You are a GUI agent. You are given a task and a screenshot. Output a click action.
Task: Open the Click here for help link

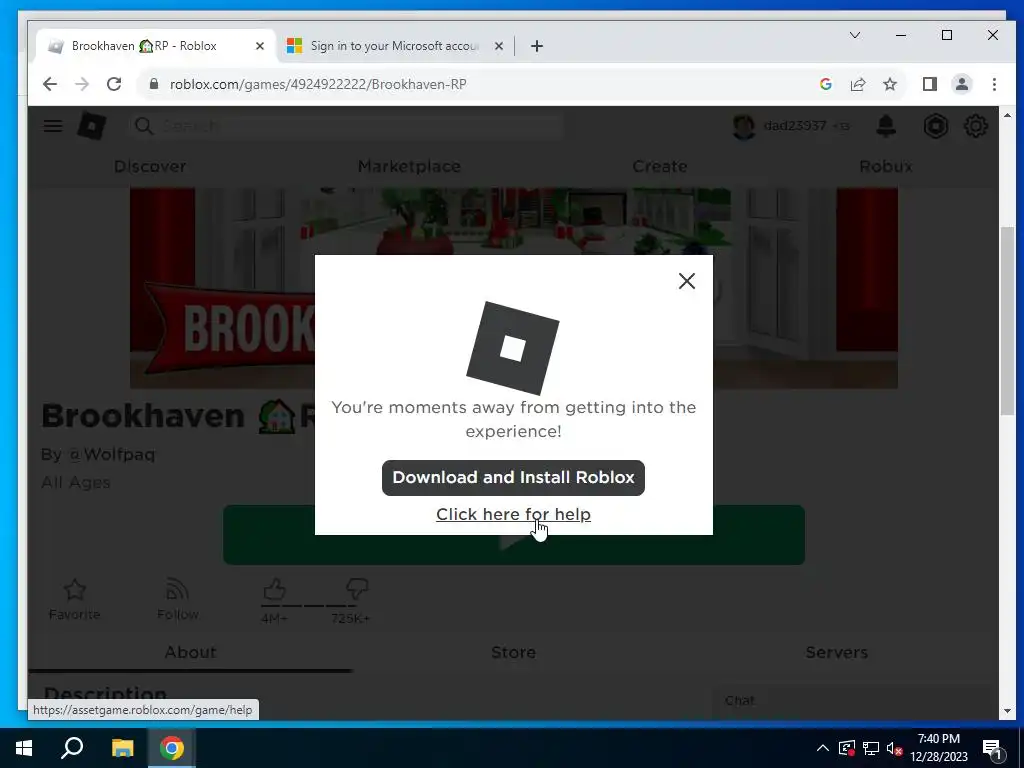point(513,514)
